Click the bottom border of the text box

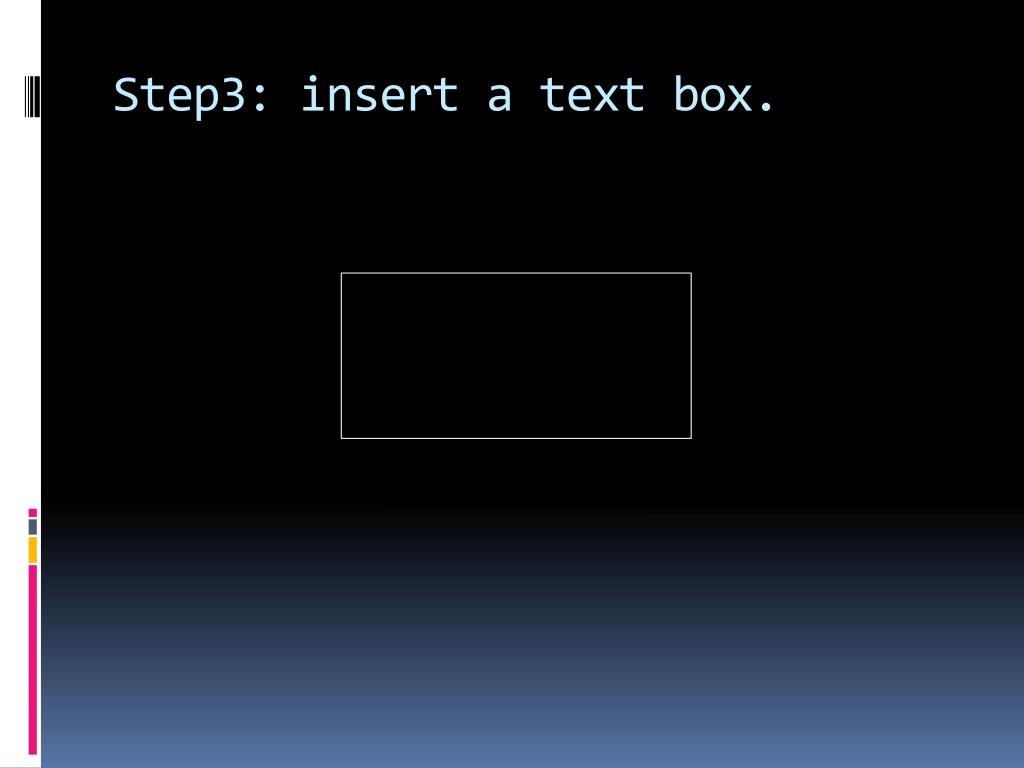click(516, 438)
